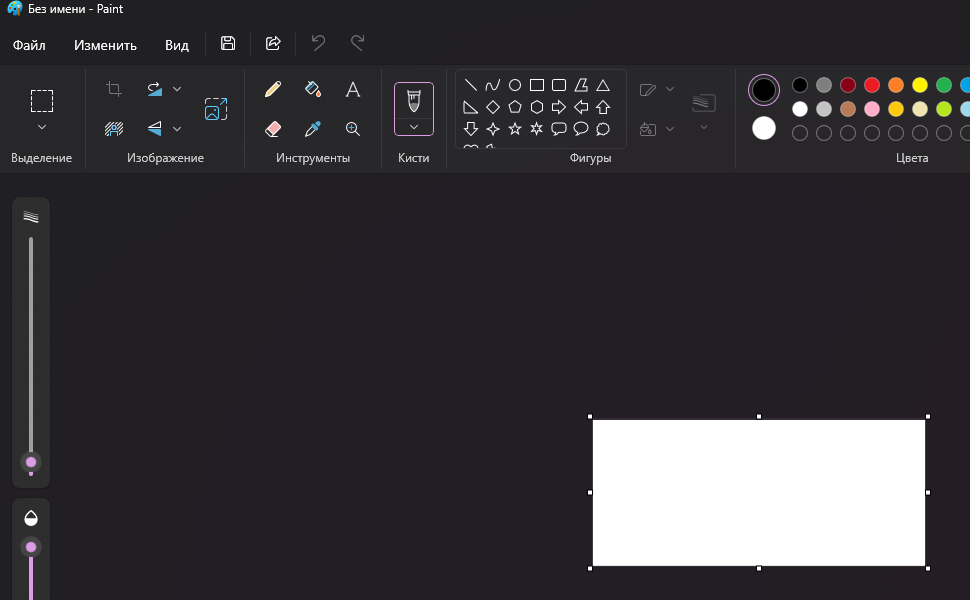This screenshot has width=970, height=600.
Task: Select Color 2 white secondary circle
Action: click(764, 128)
